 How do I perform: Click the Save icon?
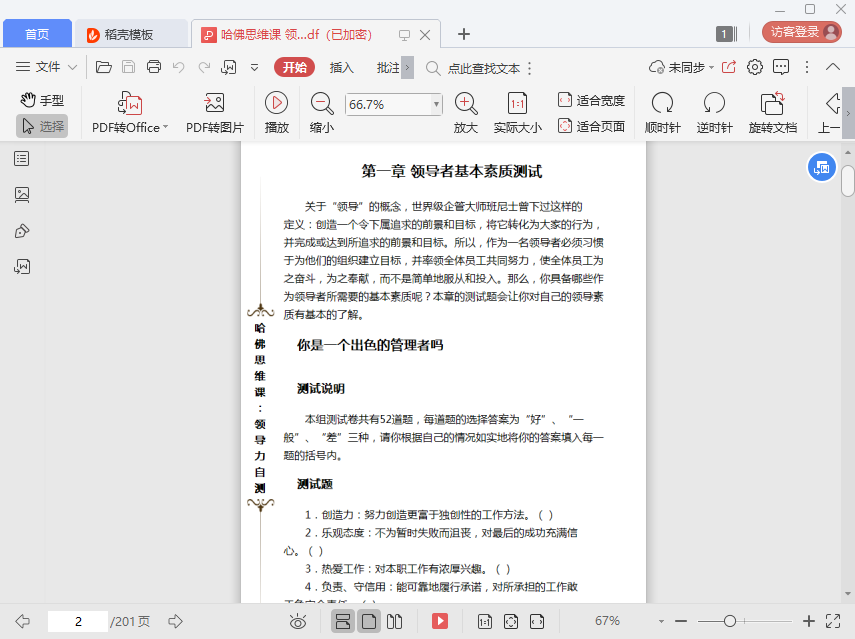(x=129, y=67)
